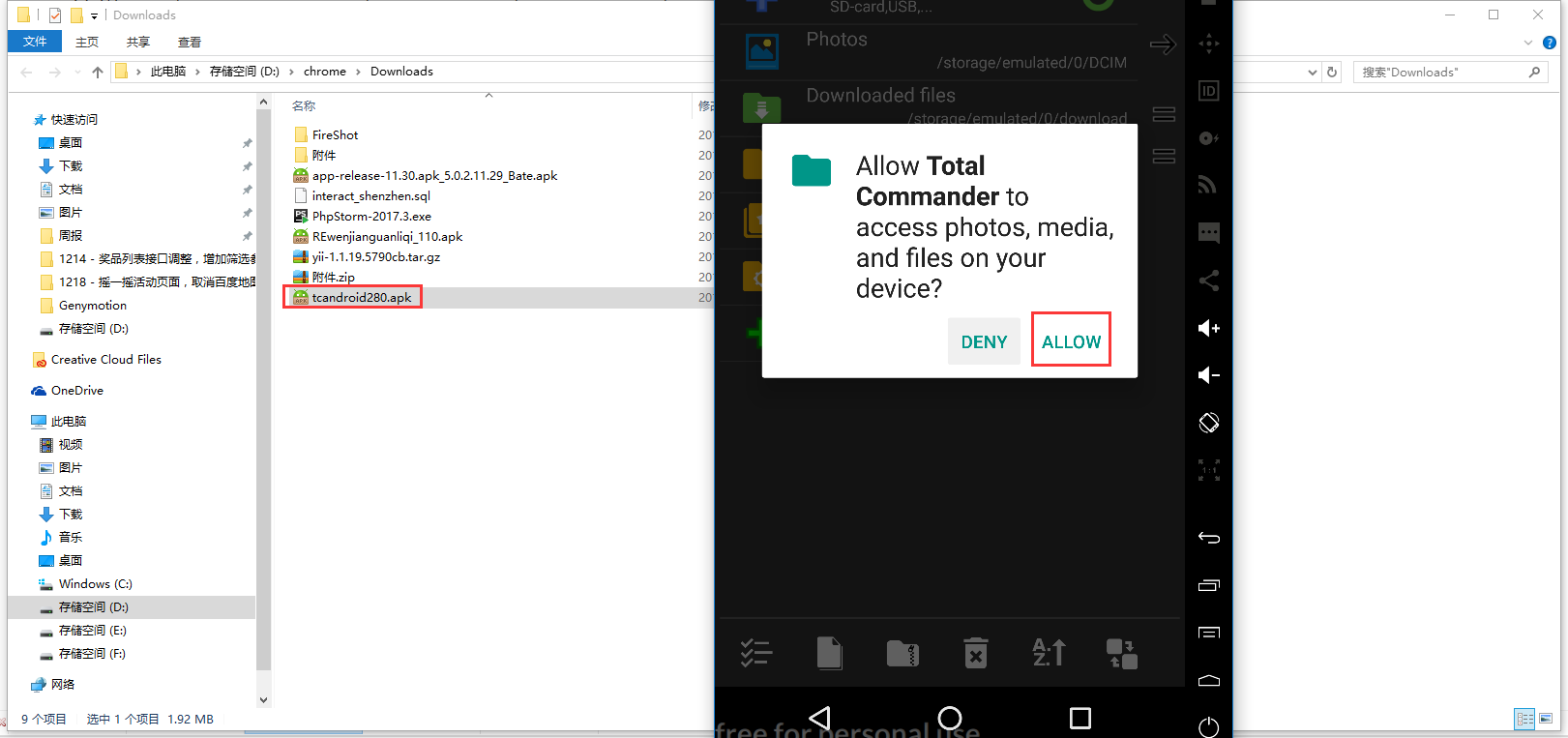Viewport: 1568px width, 738px height.
Task: Expand breadcrumb chevron after chrome
Action: (x=358, y=72)
